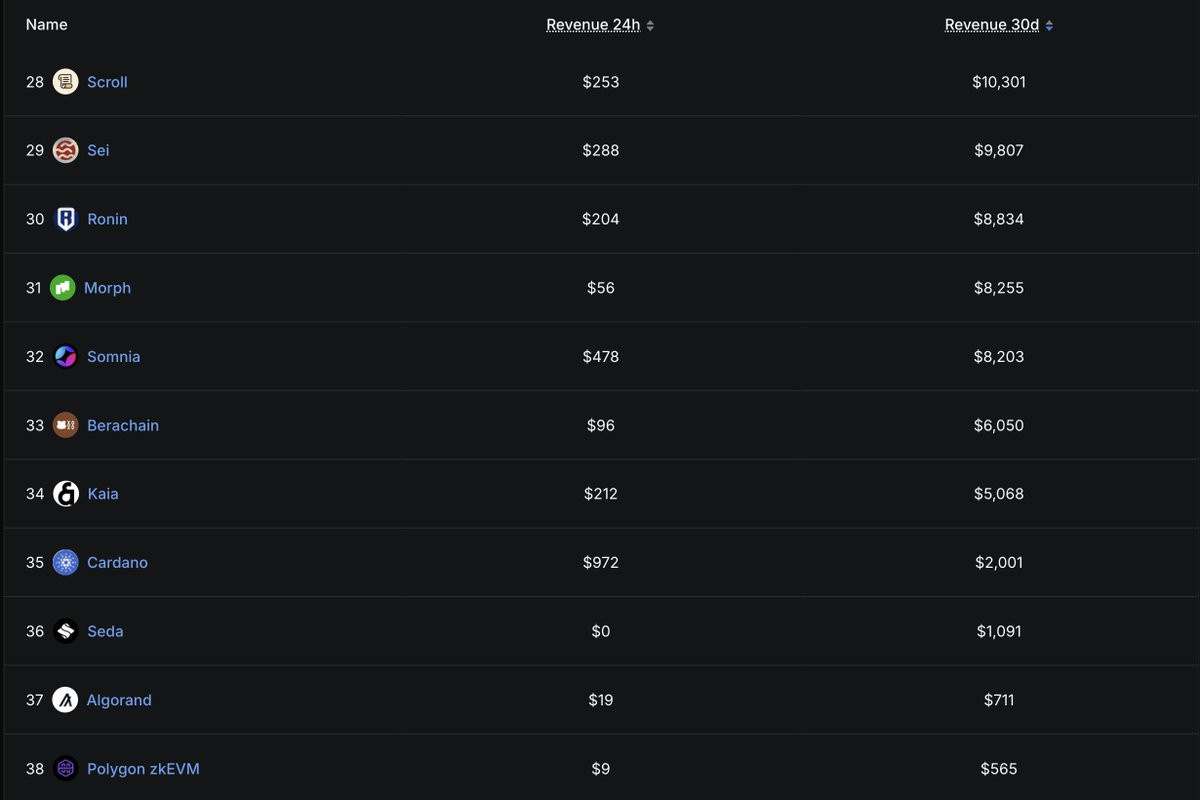Image resolution: width=1200 pixels, height=800 pixels.
Task: Open the Berachain chain link
Action: click(x=123, y=425)
